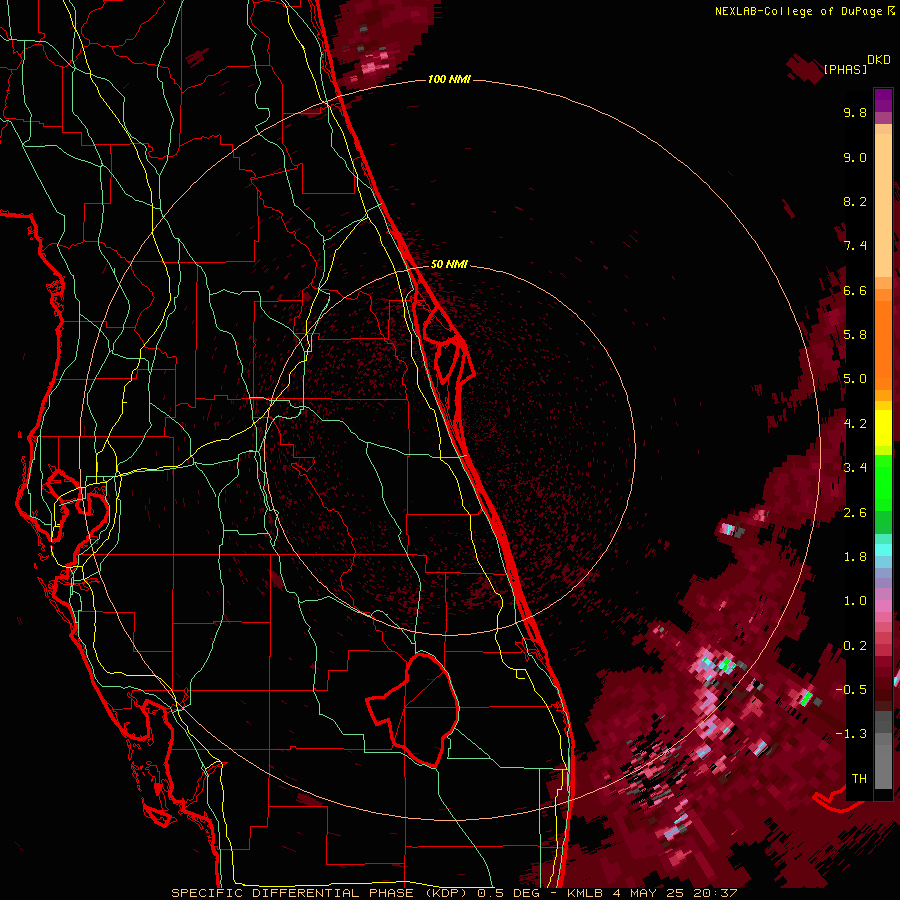This screenshot has height=900, width=900.
Task: Pick the pink band beside 1.0
Action: tap(883, 605)
